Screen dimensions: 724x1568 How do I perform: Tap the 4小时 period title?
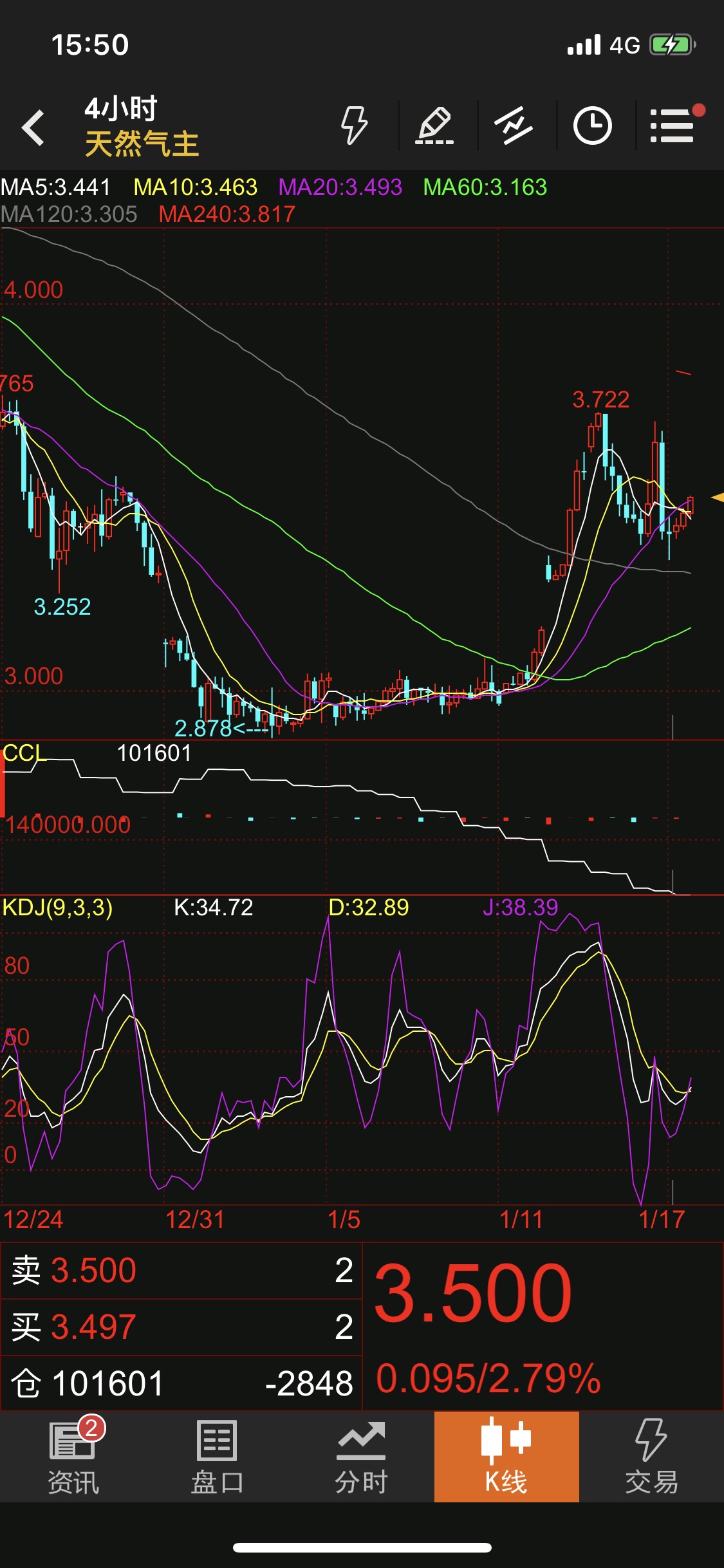[x=121, y=109]
